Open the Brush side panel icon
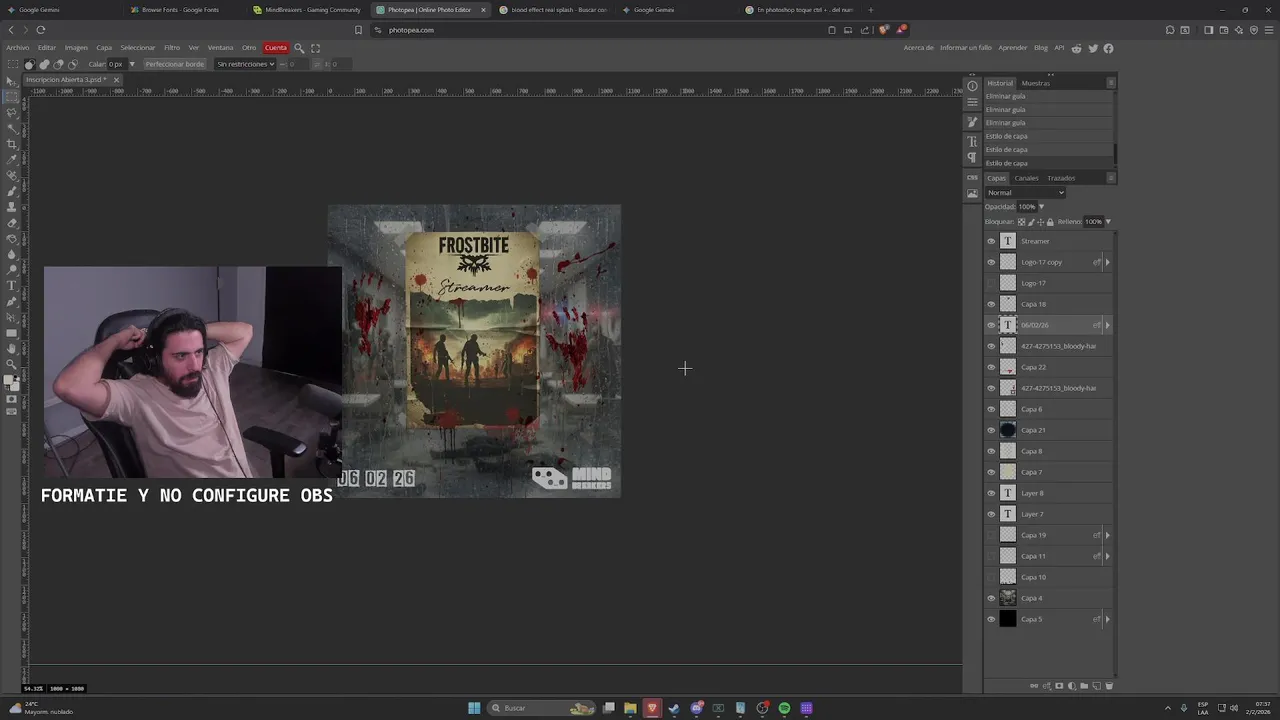Image resolution: width=1280 pixels, height=720 pixels. (972, 122)
